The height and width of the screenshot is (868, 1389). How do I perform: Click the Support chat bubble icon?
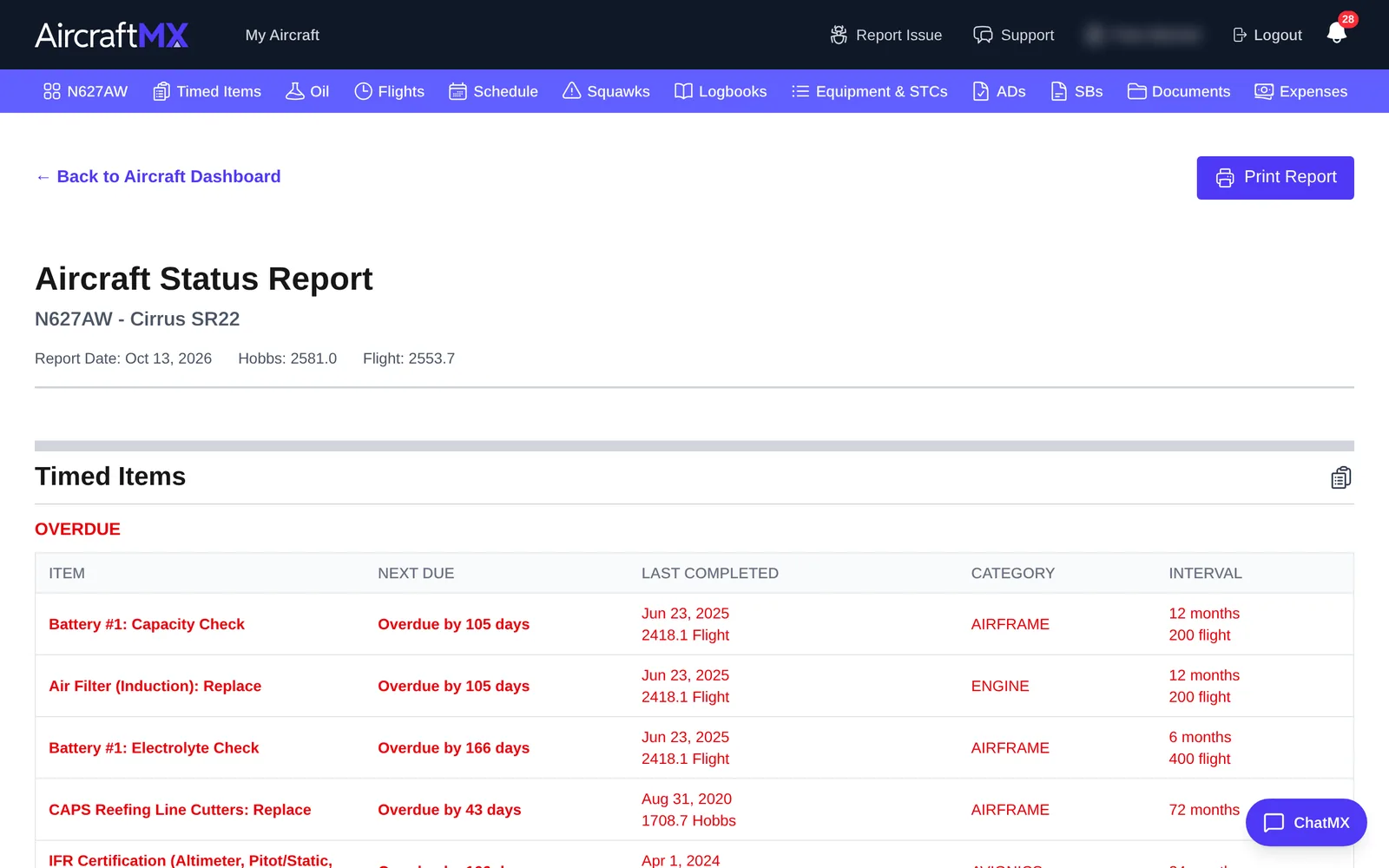[x=983, y=35]
